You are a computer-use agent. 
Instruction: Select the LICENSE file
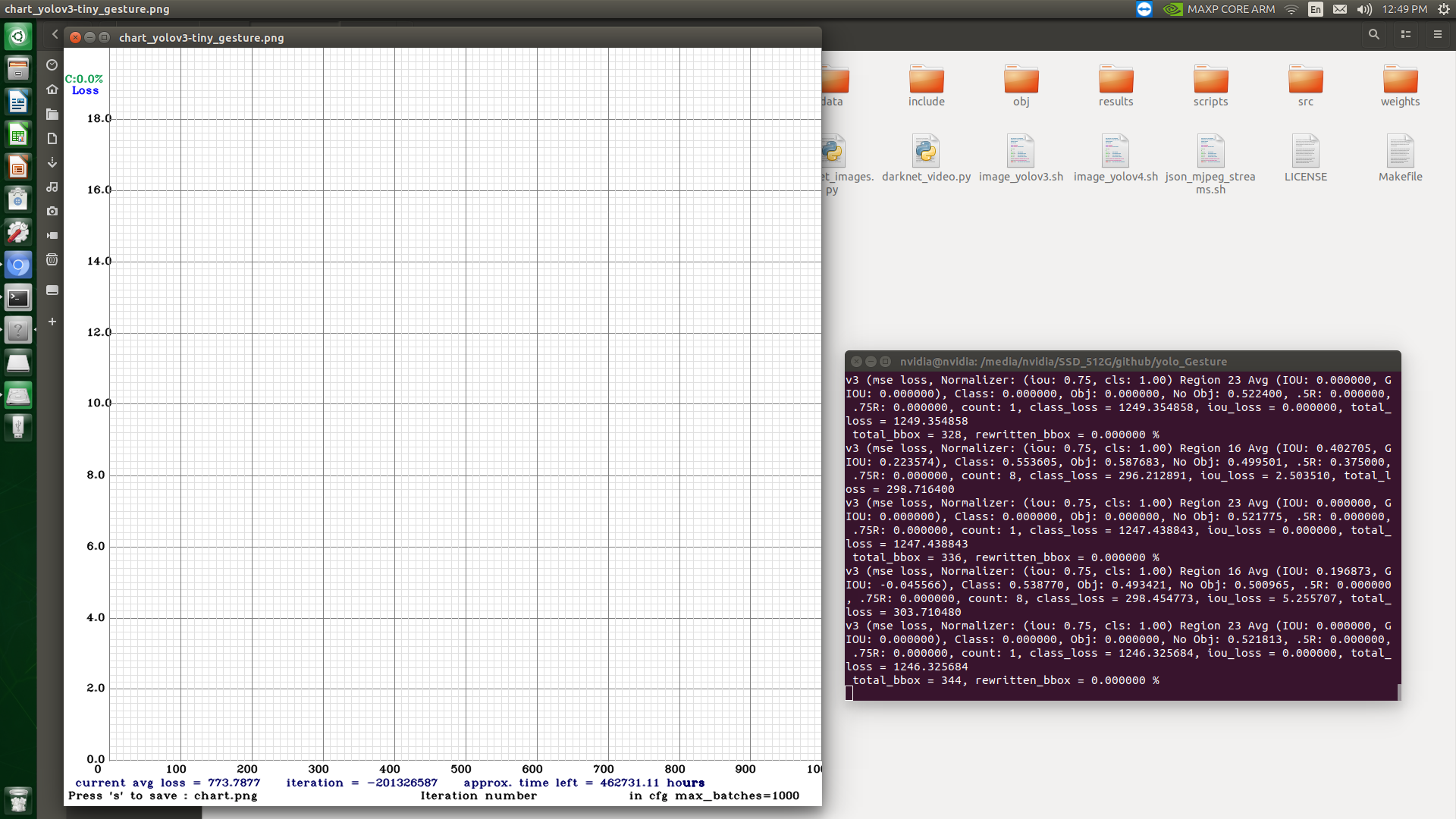click(1306, 158)
